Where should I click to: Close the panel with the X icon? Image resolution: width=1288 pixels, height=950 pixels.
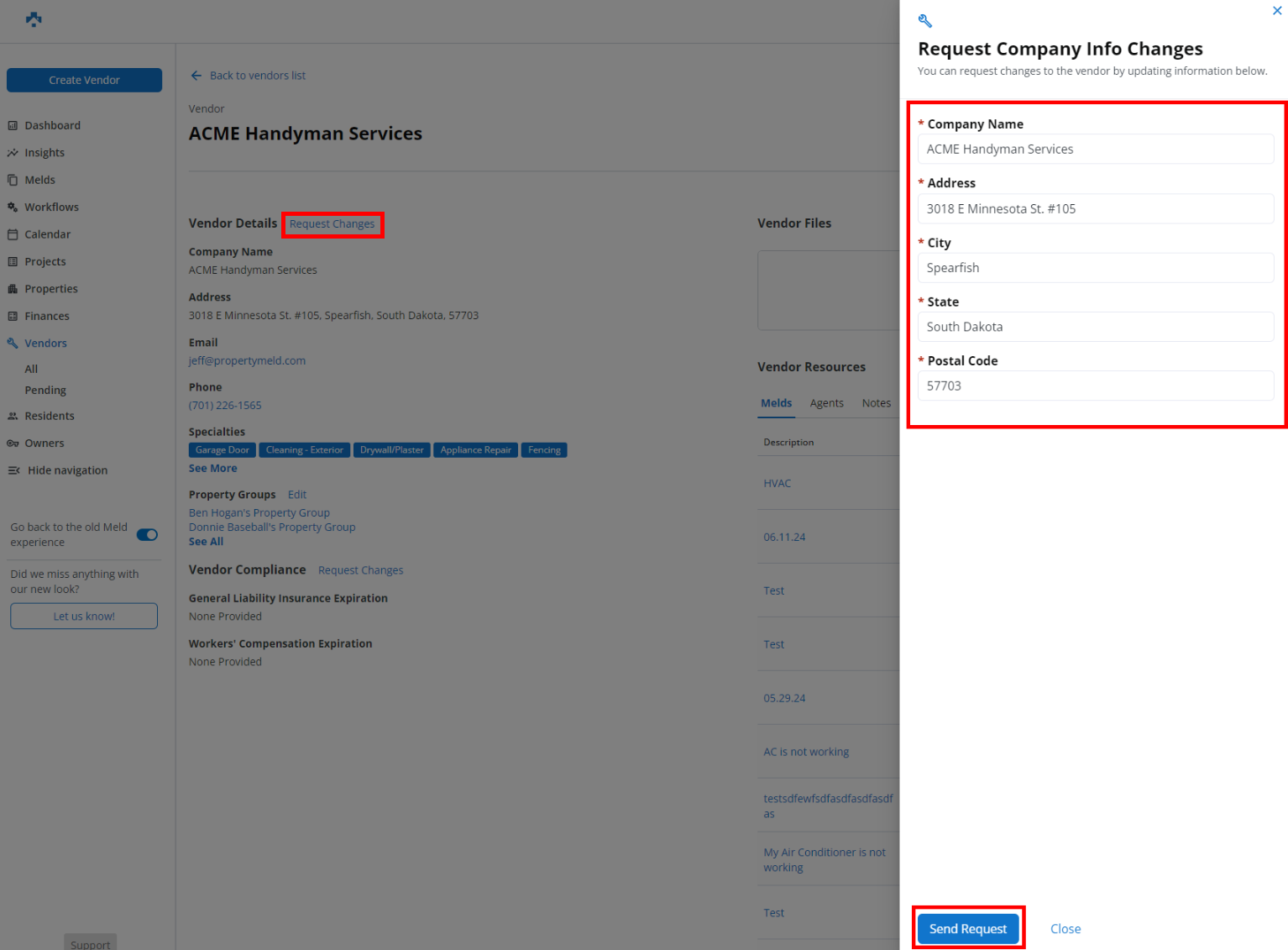coord(1276,11)
